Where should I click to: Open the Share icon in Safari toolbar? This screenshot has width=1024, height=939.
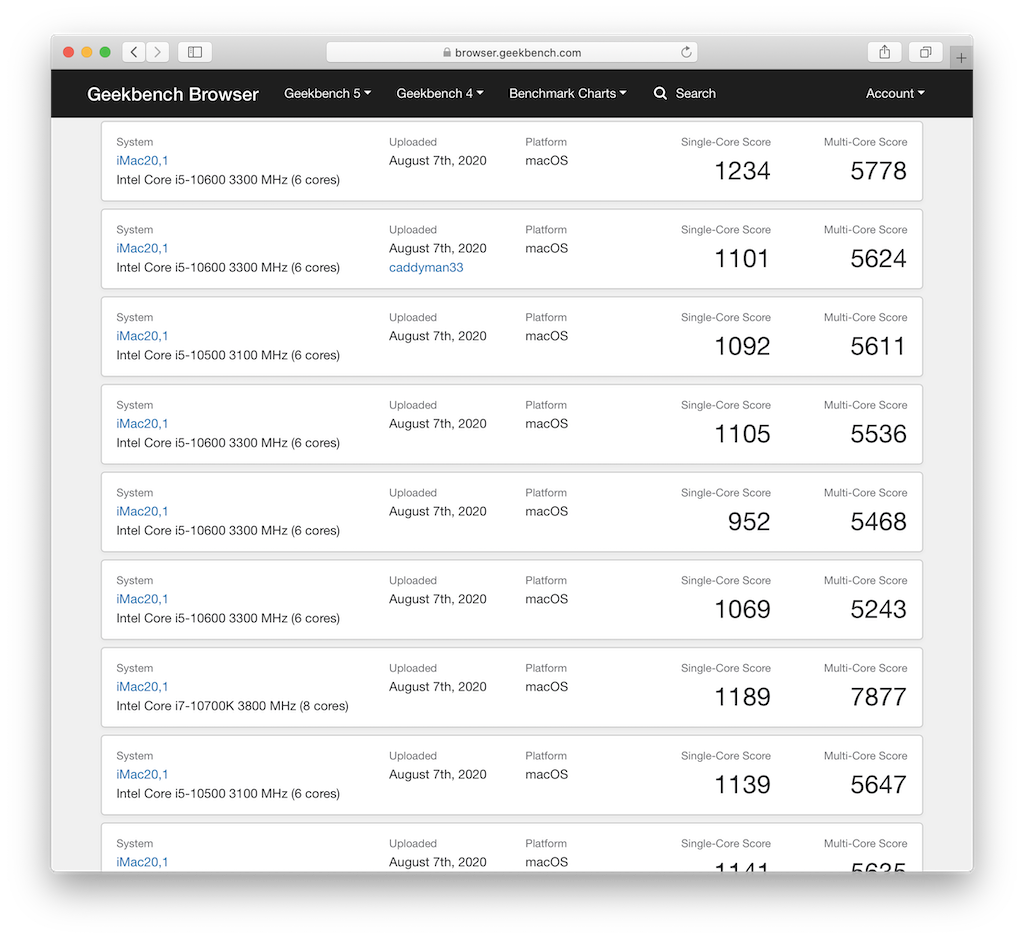pyautogui.click(x=884, y=52)
